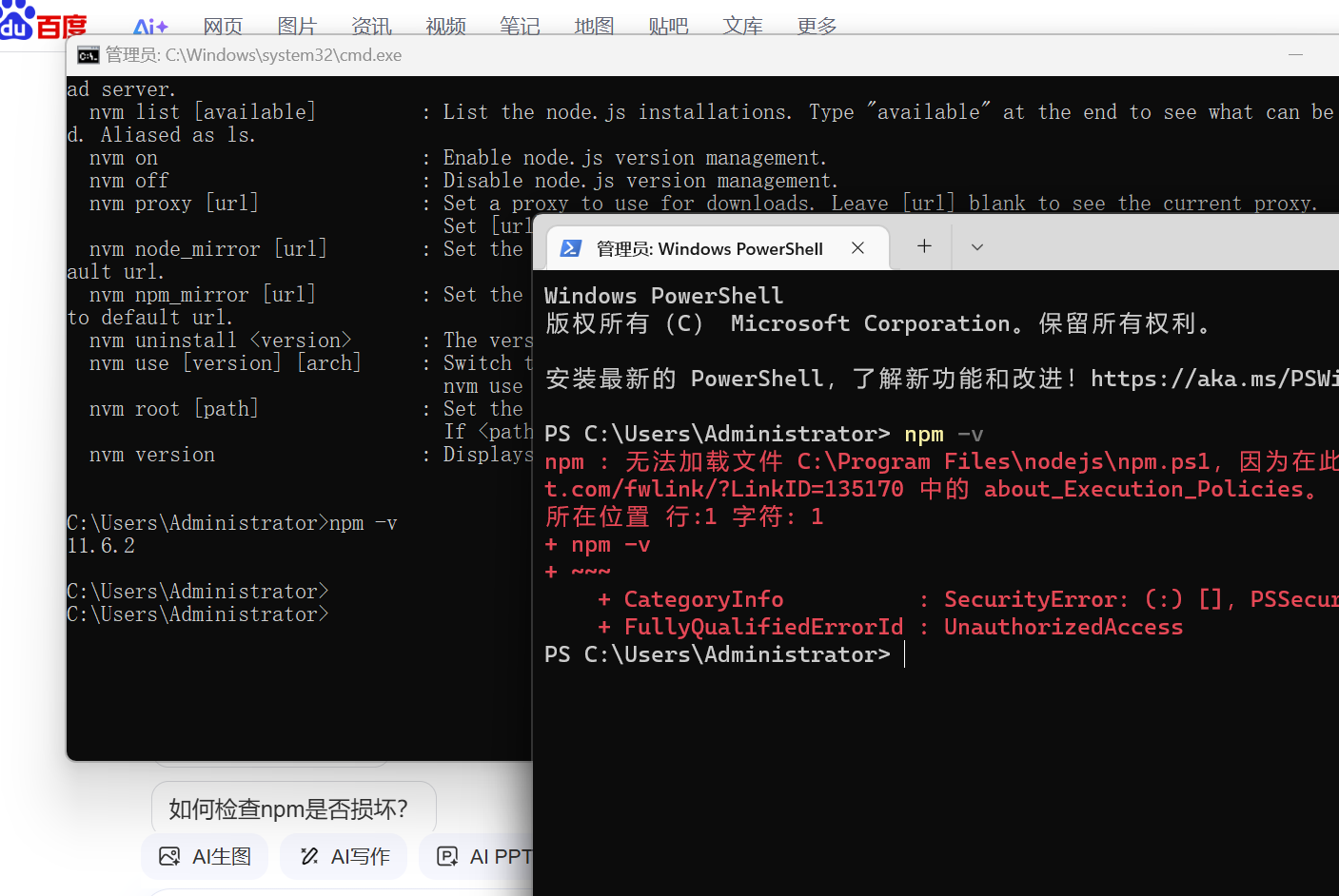Click the 11.6.2 version output in cmd
The image size is (1339, 896).
[x=101, y=546]
